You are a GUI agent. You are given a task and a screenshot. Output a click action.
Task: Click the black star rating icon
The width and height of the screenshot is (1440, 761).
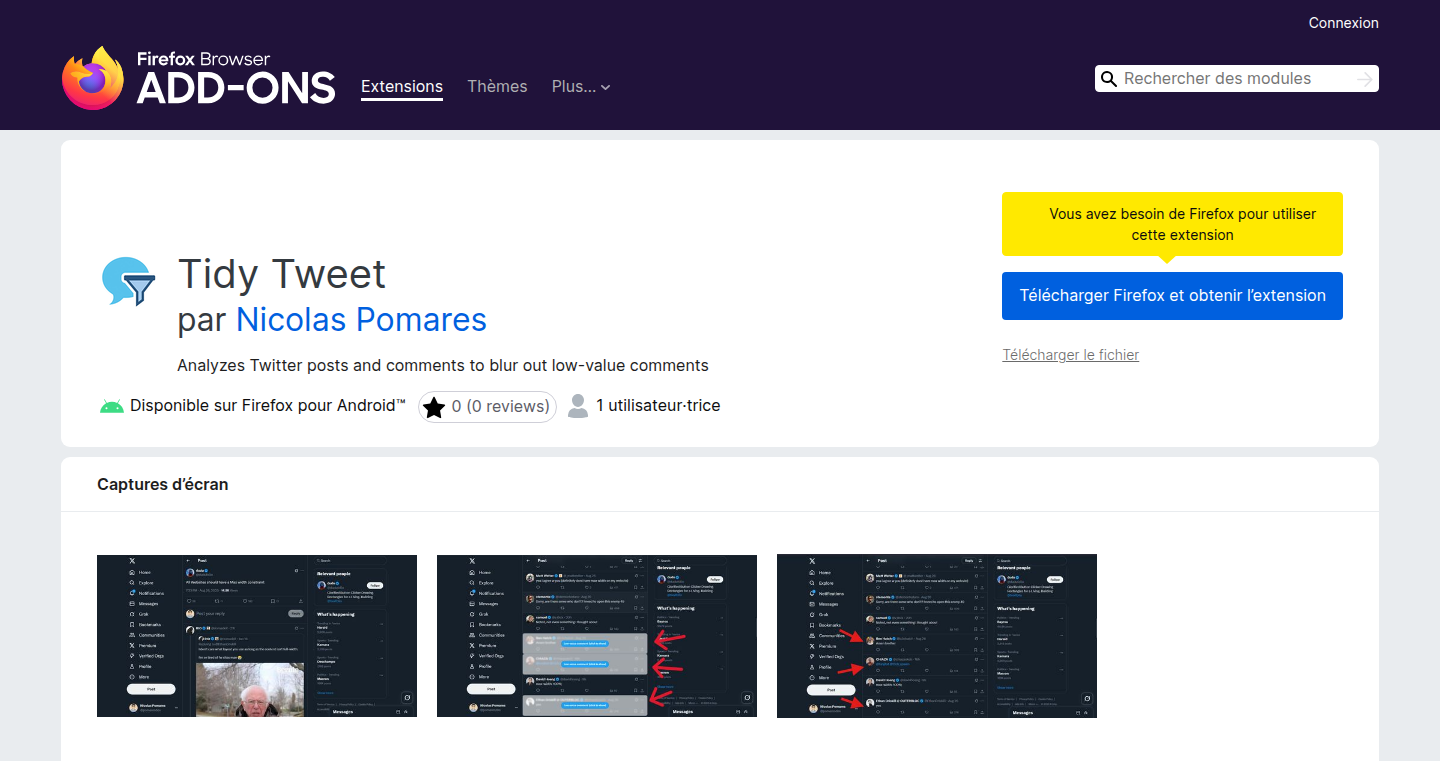(434, 407)
